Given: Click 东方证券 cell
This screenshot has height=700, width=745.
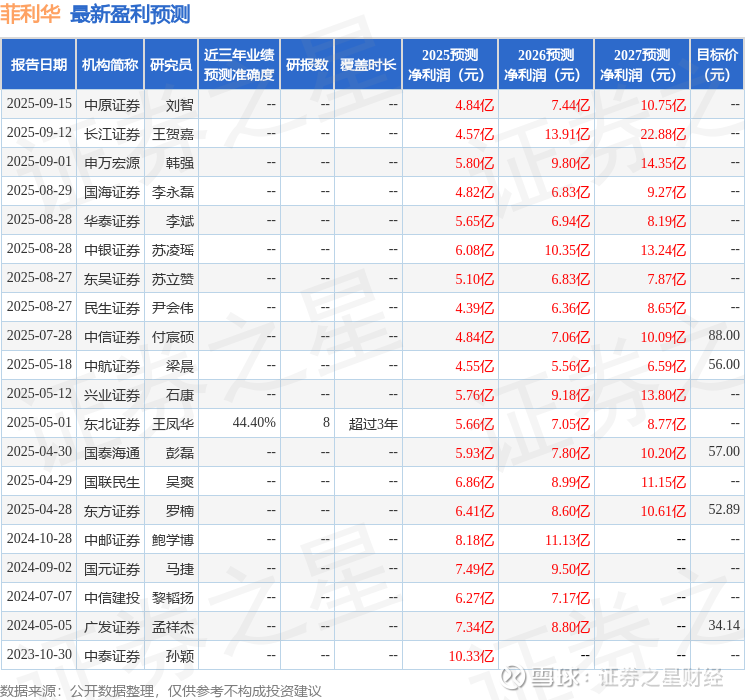Looking at the screenshot, I should click(112, 511).
